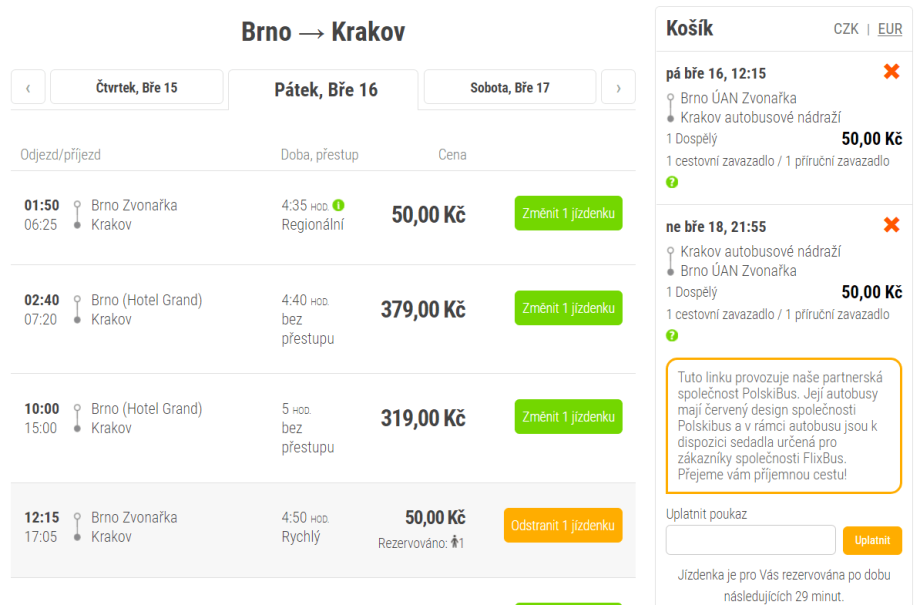Change ticket to the 10:00 departure

pos(568,417)
